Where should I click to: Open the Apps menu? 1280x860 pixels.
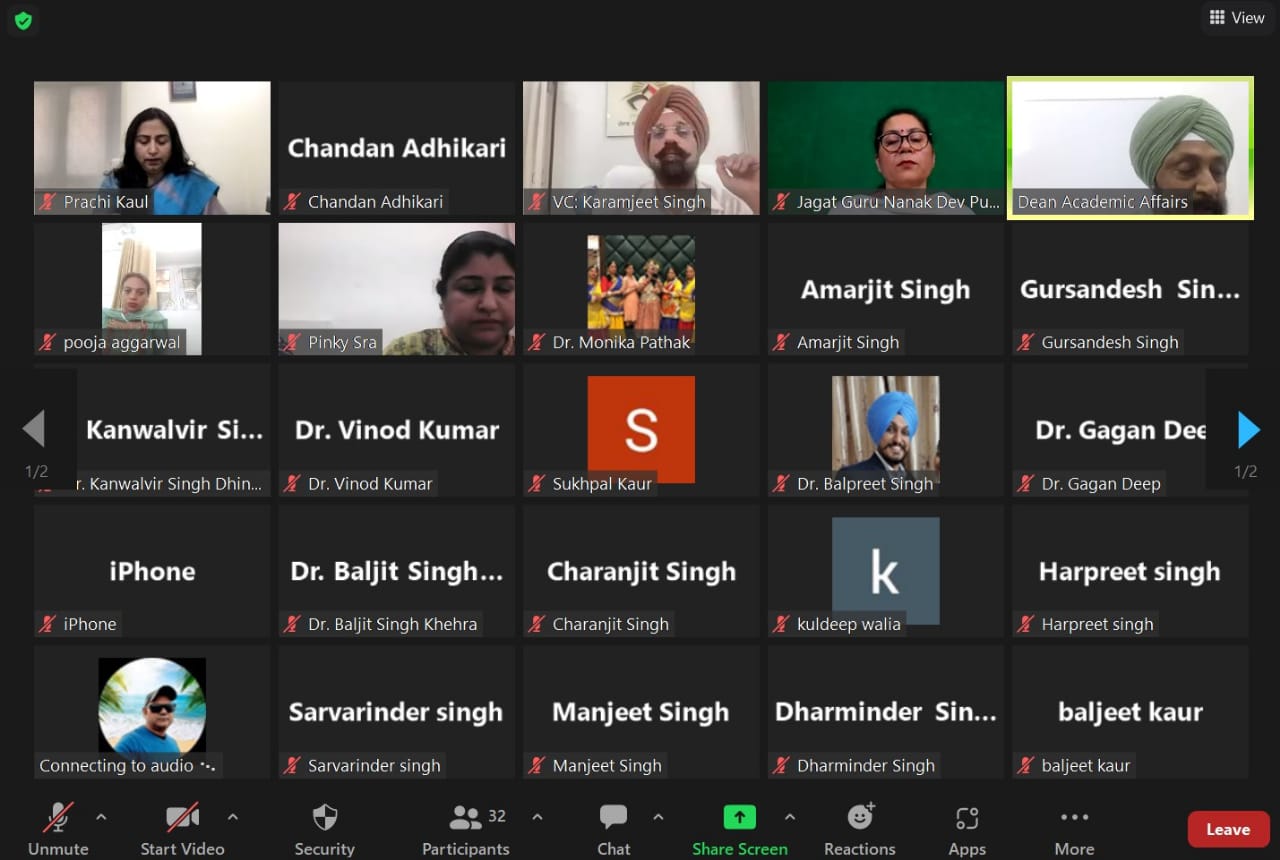coord(967,829)
